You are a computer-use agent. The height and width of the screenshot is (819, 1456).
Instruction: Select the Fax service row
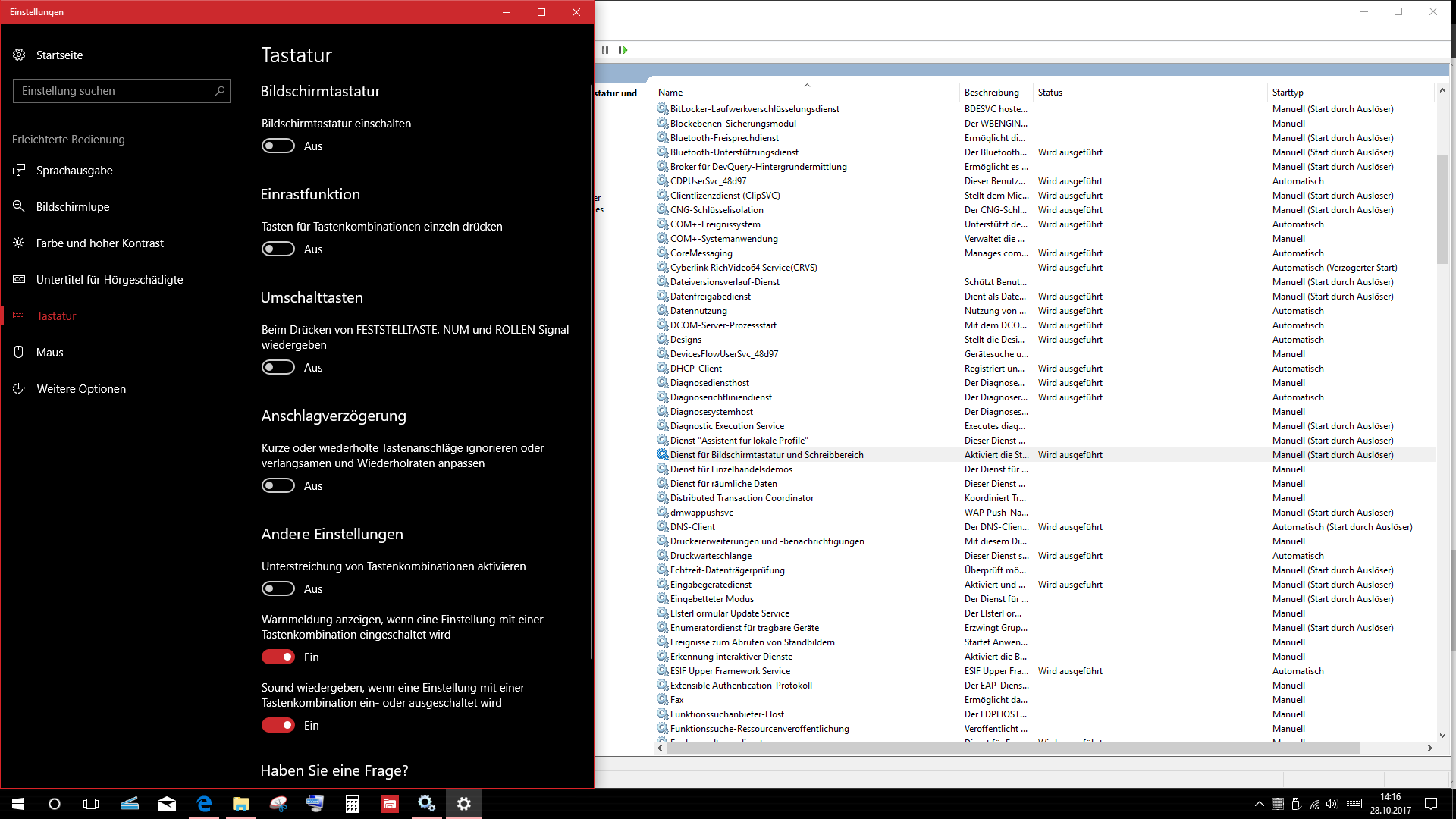(x=1045, y=699)
